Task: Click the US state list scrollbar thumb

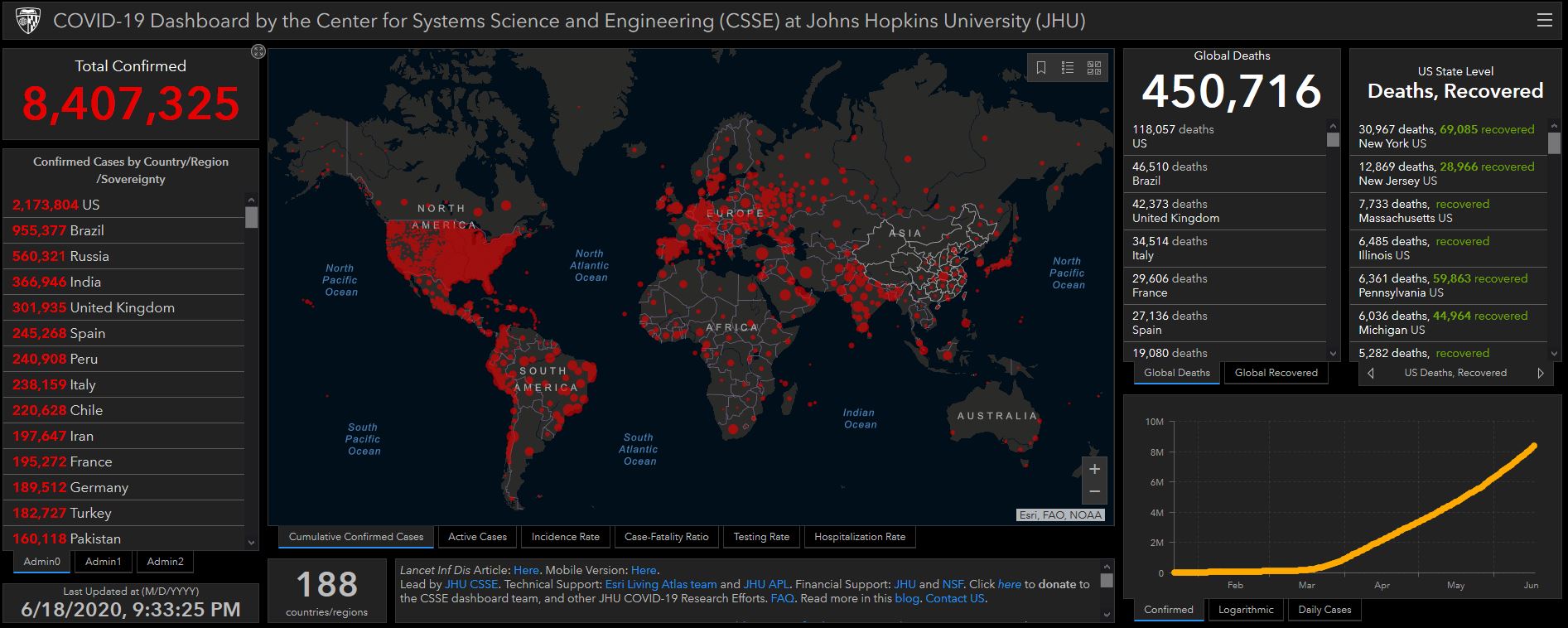Action: [x=1554, y=143]
